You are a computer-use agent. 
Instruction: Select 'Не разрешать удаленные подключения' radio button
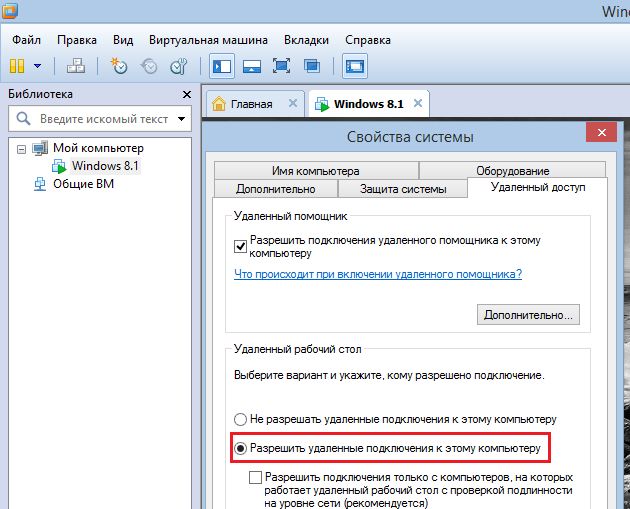pos(240,419)
